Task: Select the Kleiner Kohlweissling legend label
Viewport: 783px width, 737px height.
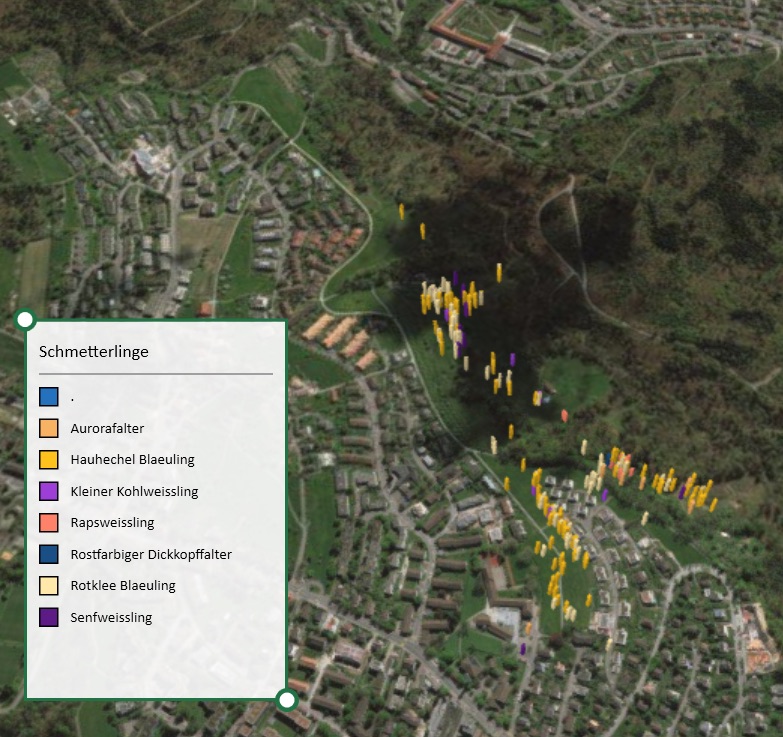Action: 134,491
